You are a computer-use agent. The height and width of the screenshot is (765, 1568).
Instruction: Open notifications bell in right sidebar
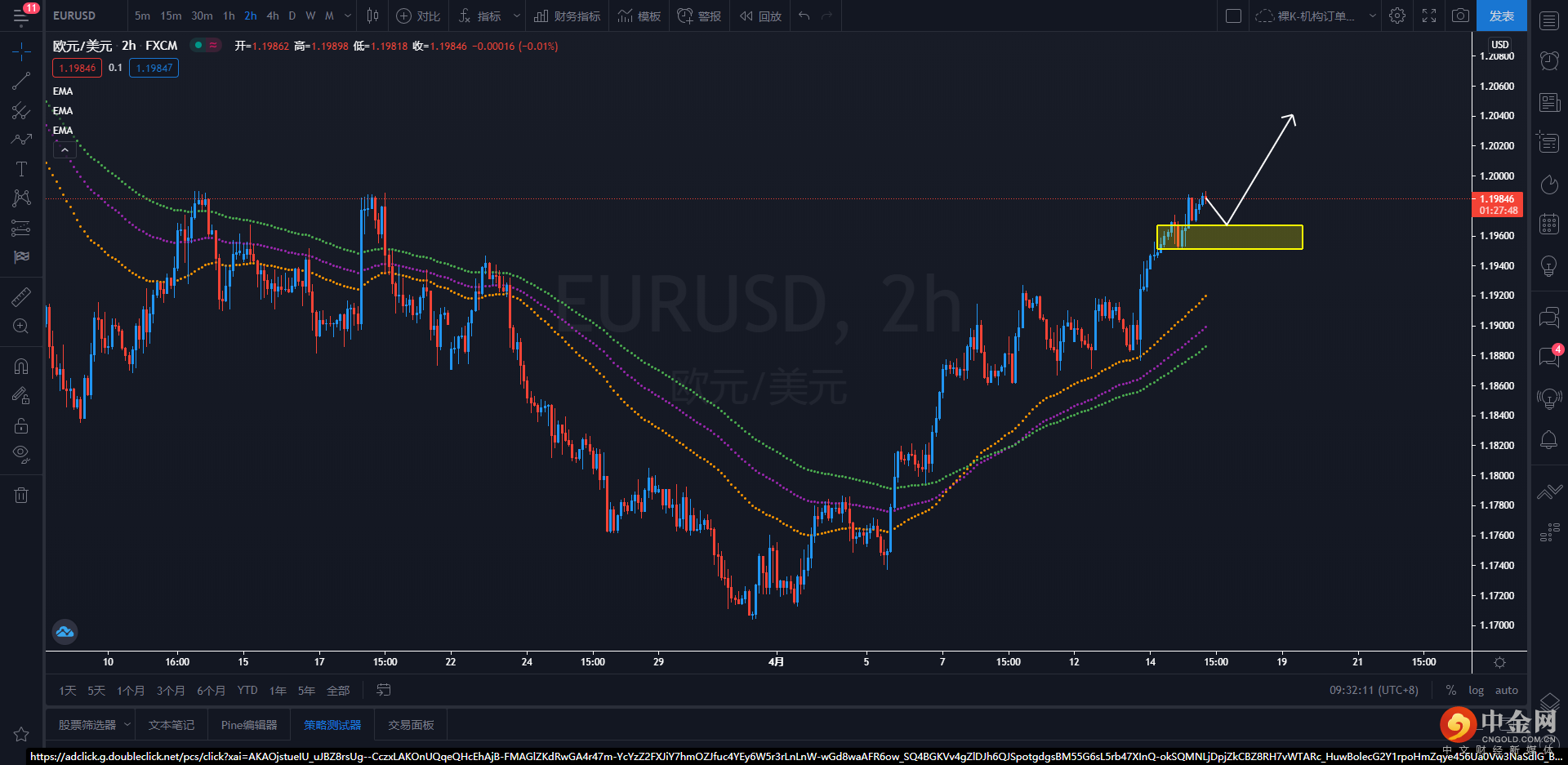[x=1549, y=440]
